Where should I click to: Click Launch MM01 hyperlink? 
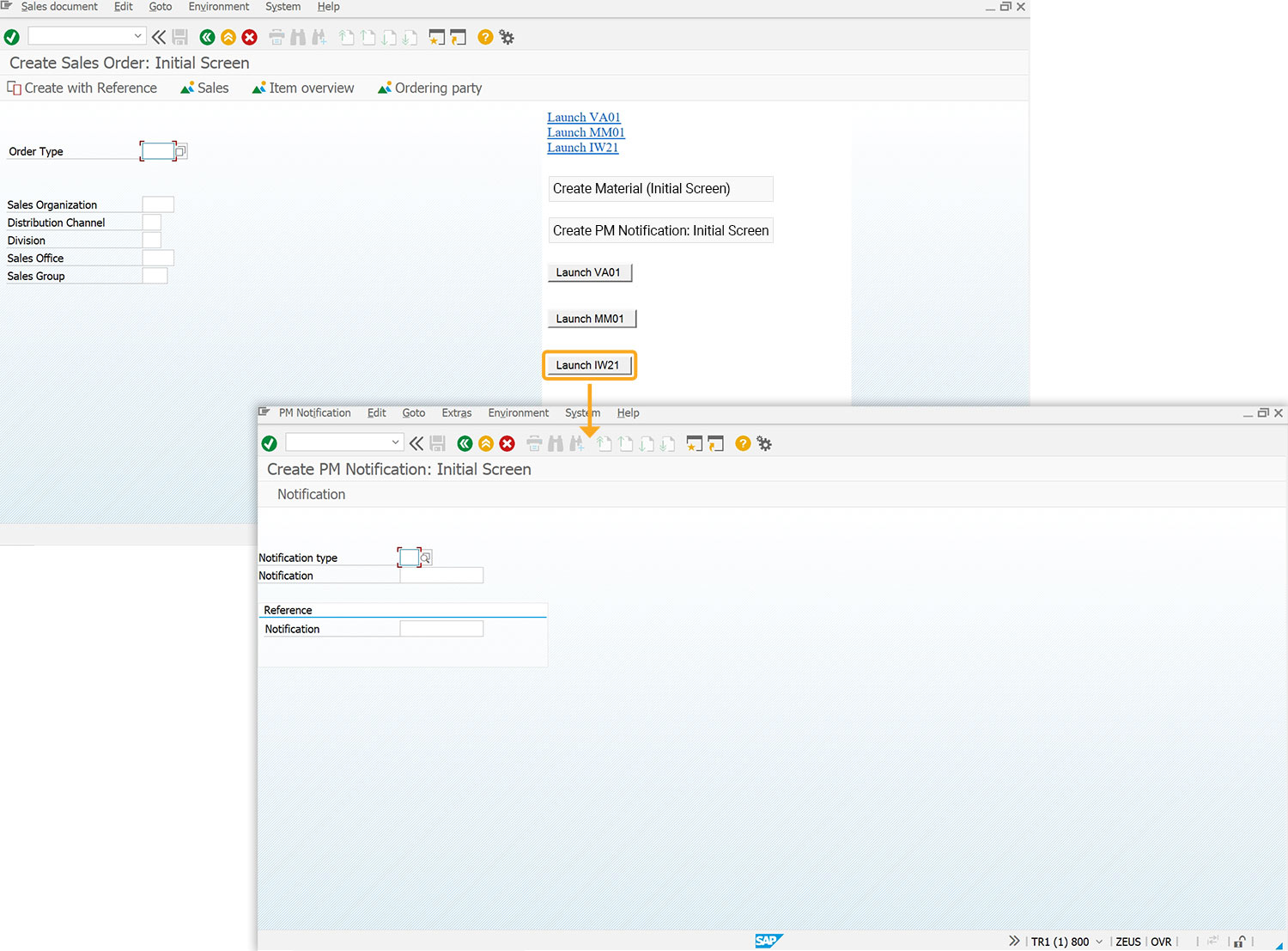586,132
